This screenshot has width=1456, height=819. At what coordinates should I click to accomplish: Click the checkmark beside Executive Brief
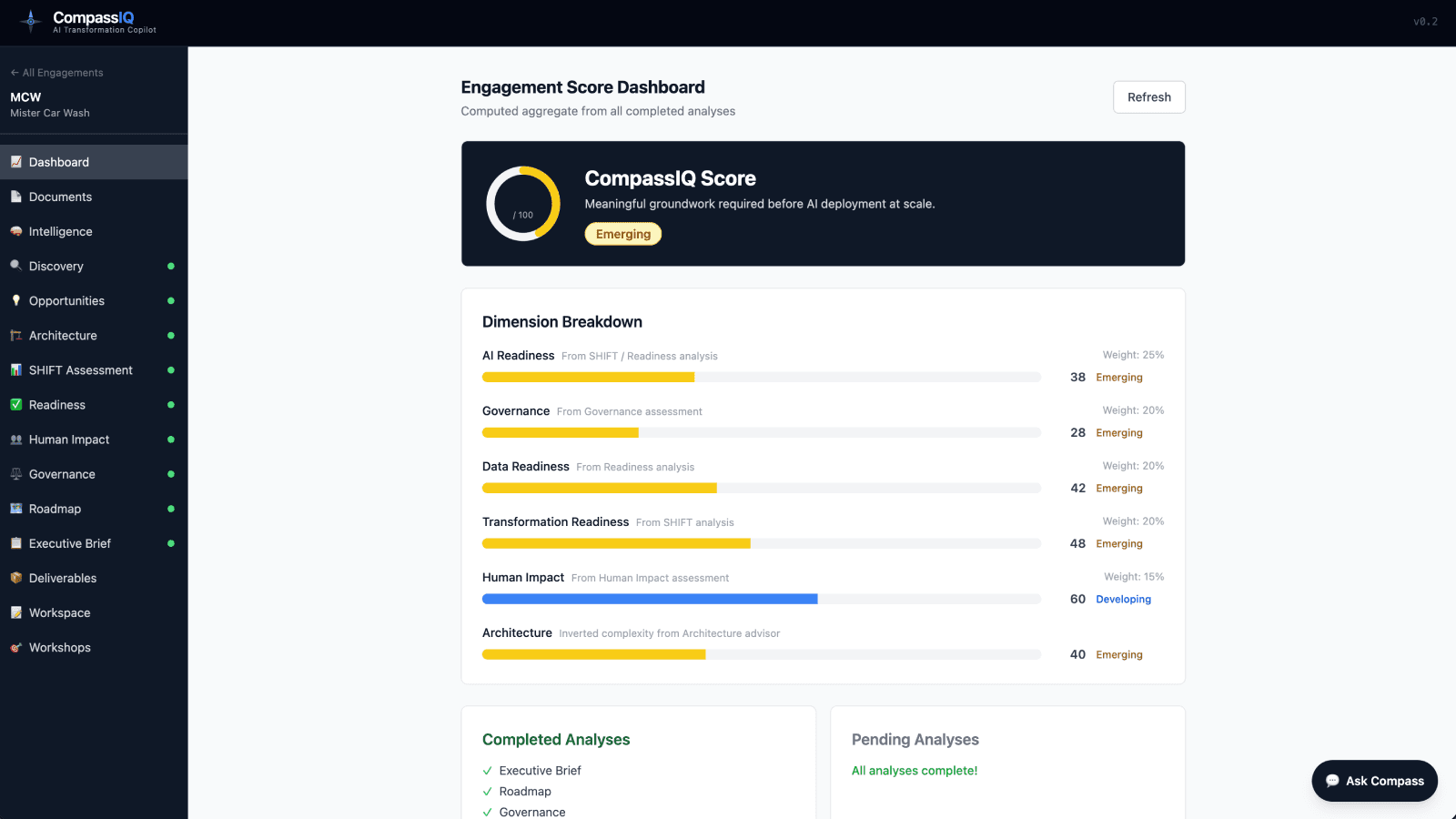[488, 771]
